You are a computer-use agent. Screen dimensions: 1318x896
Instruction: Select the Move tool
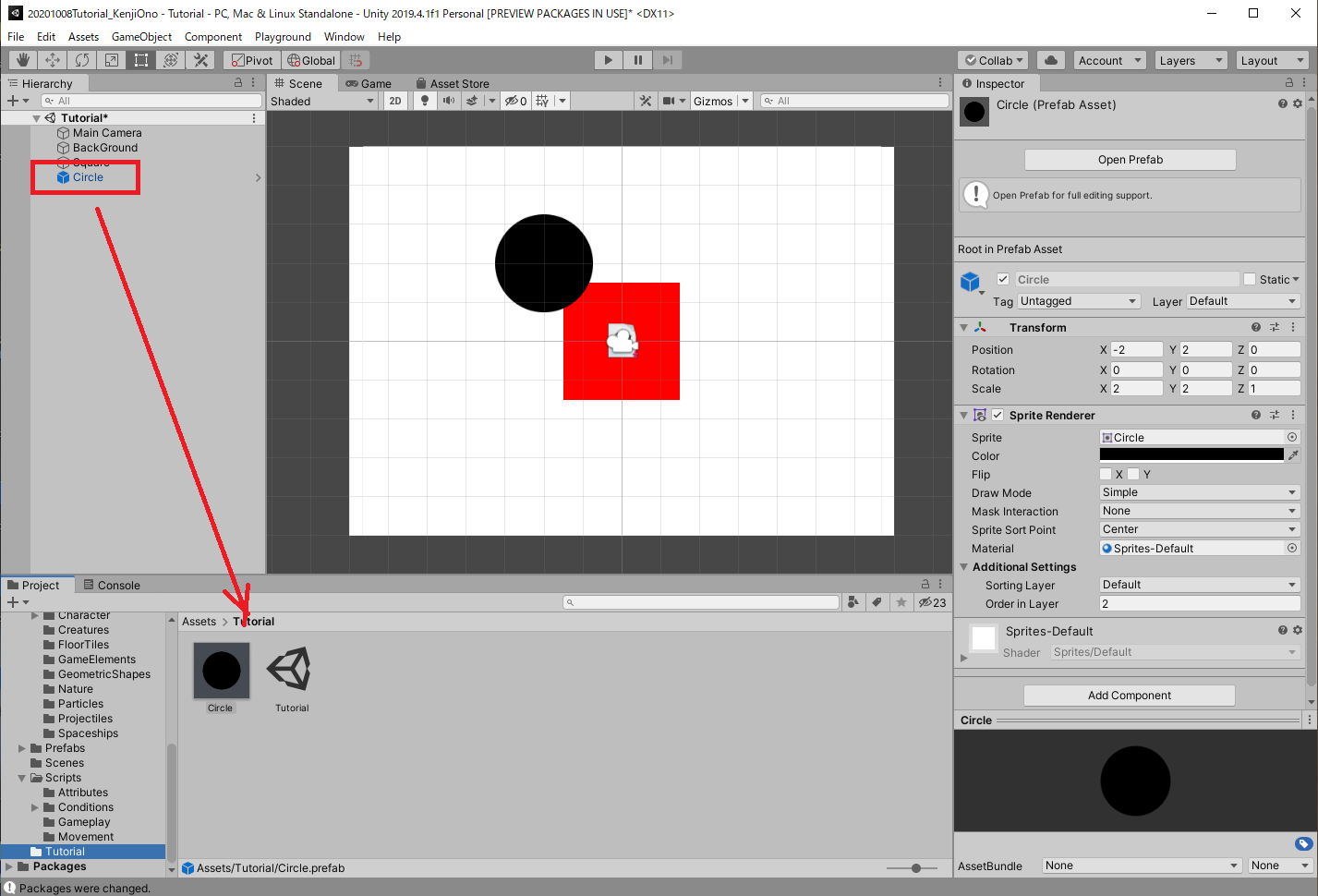click(53, 60)
